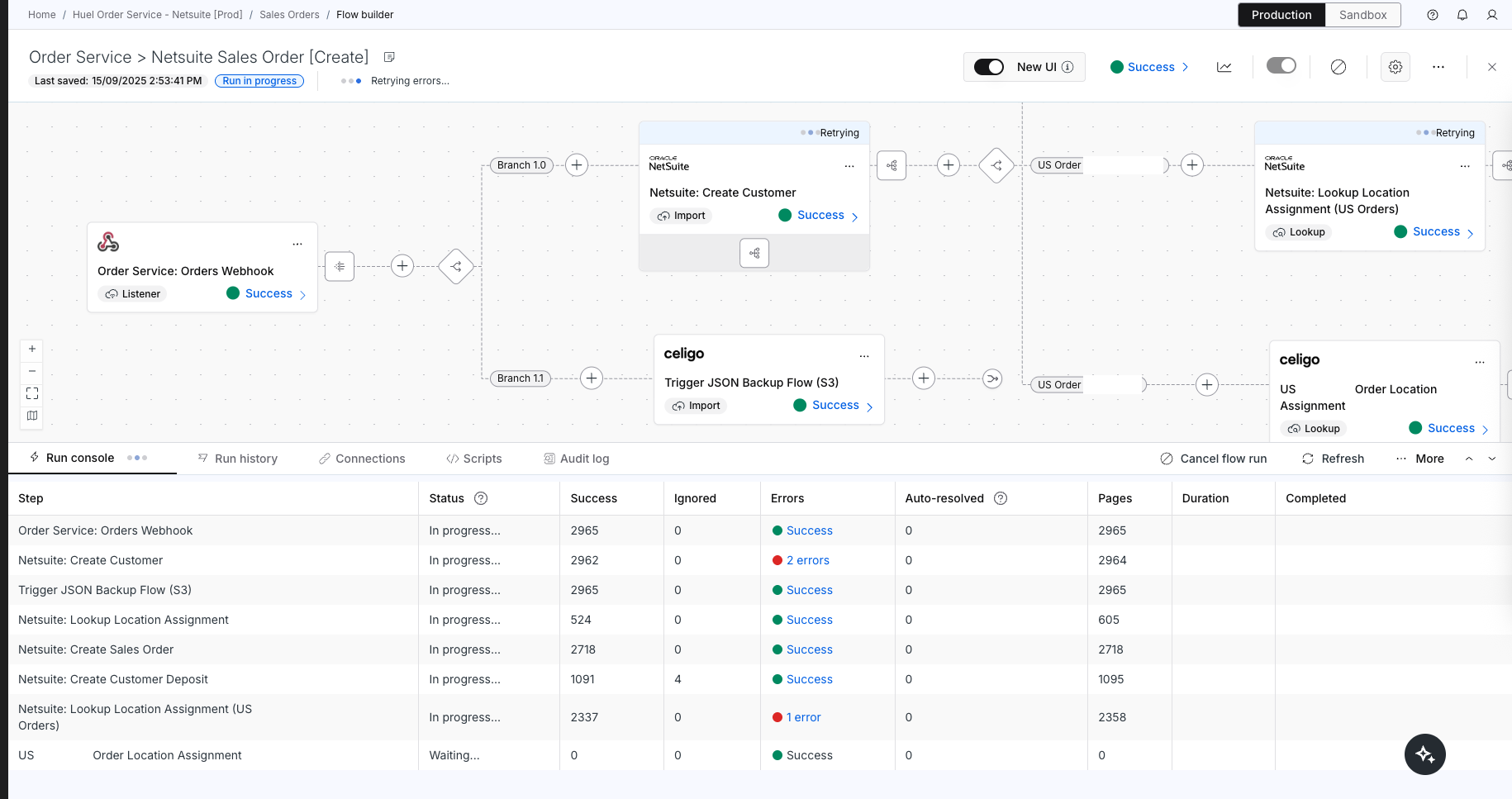1512x799 pixels.
Task: Open the flow analytics chart icon
Action: tap(1224, 67)
